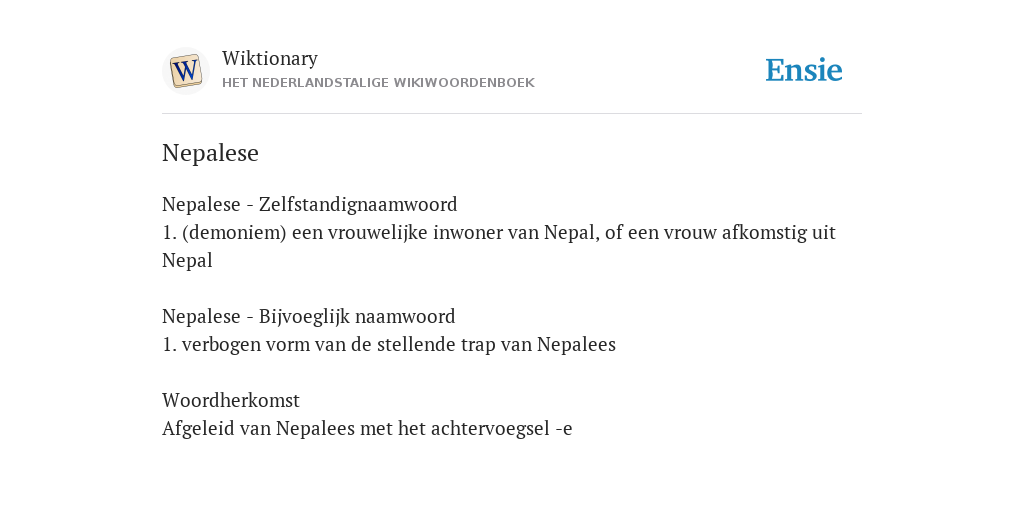
Task: Click the Nepalese heading
Action: coord(210,153)
